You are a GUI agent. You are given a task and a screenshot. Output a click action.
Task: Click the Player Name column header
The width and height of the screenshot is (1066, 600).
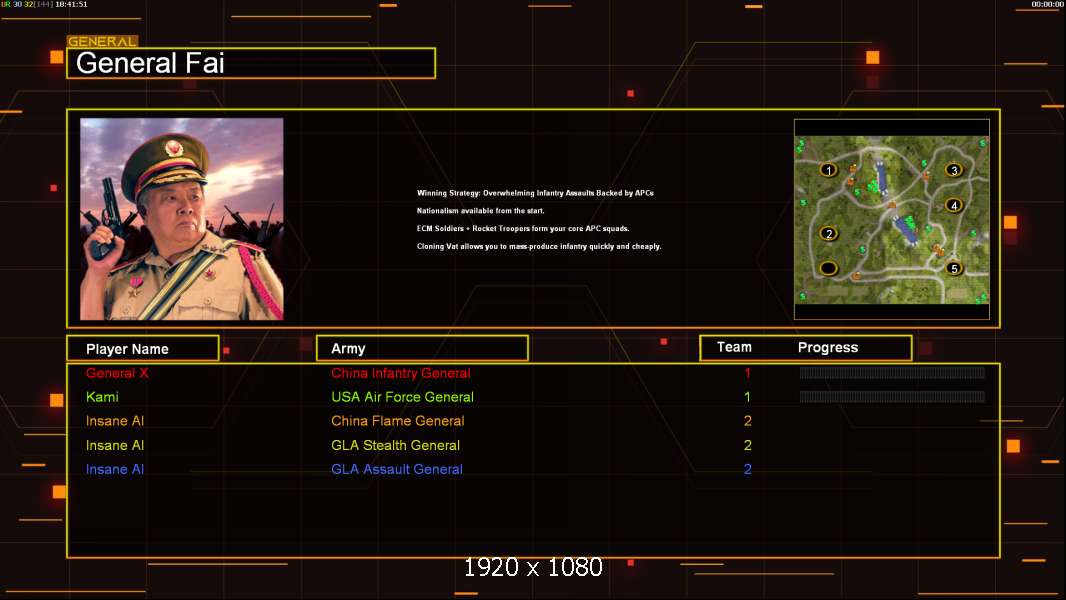coord(143,349)
